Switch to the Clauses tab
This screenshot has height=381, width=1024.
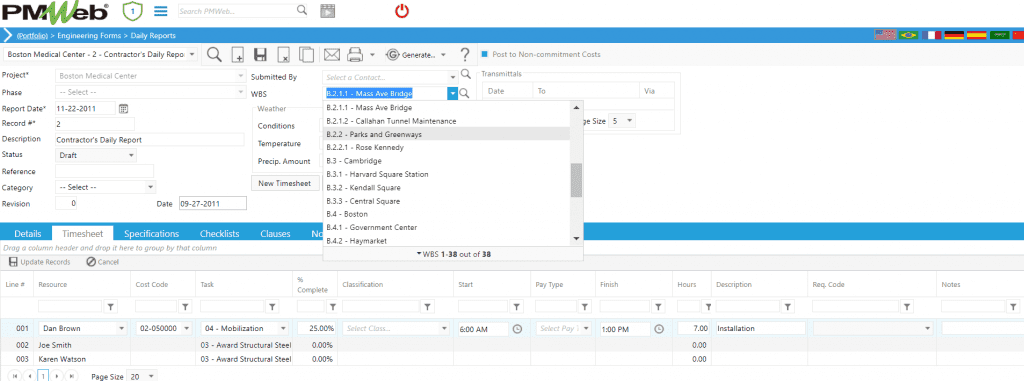(x=275, y=233)
